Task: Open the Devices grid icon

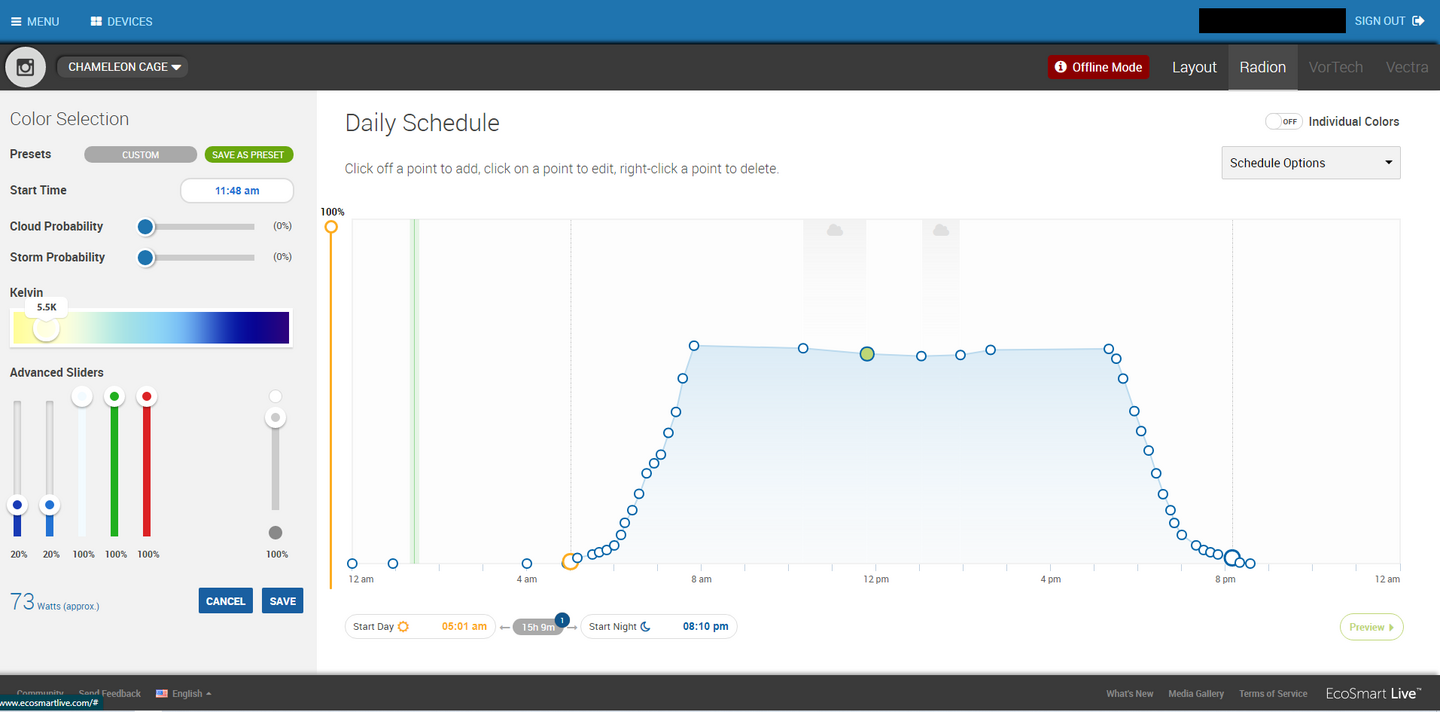Action: point(96,21)
